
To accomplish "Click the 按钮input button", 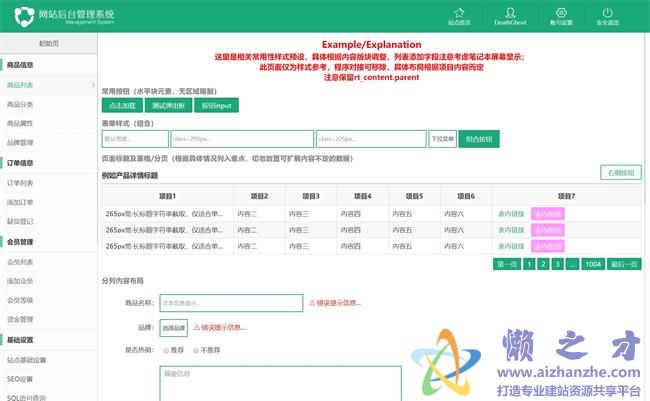I will (x=216, y=105).
